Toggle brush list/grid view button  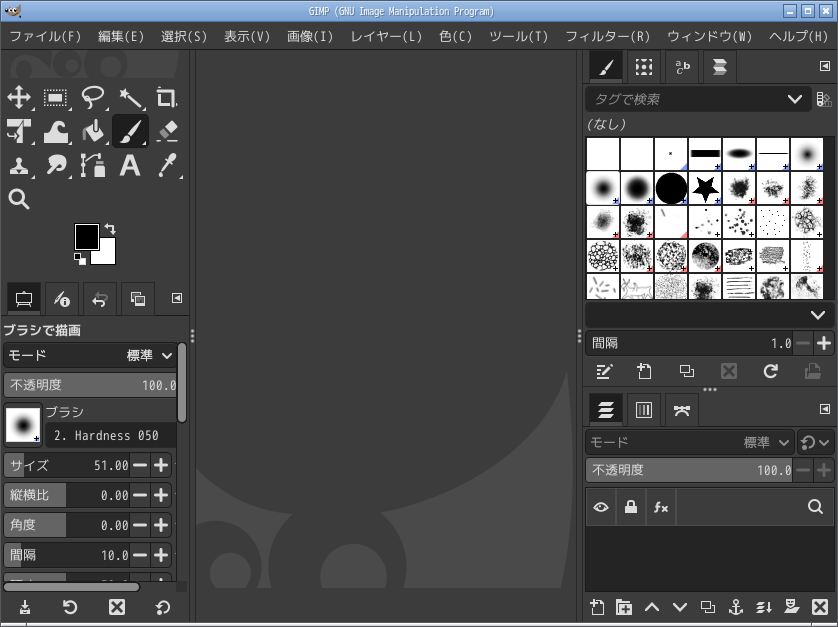824,99
